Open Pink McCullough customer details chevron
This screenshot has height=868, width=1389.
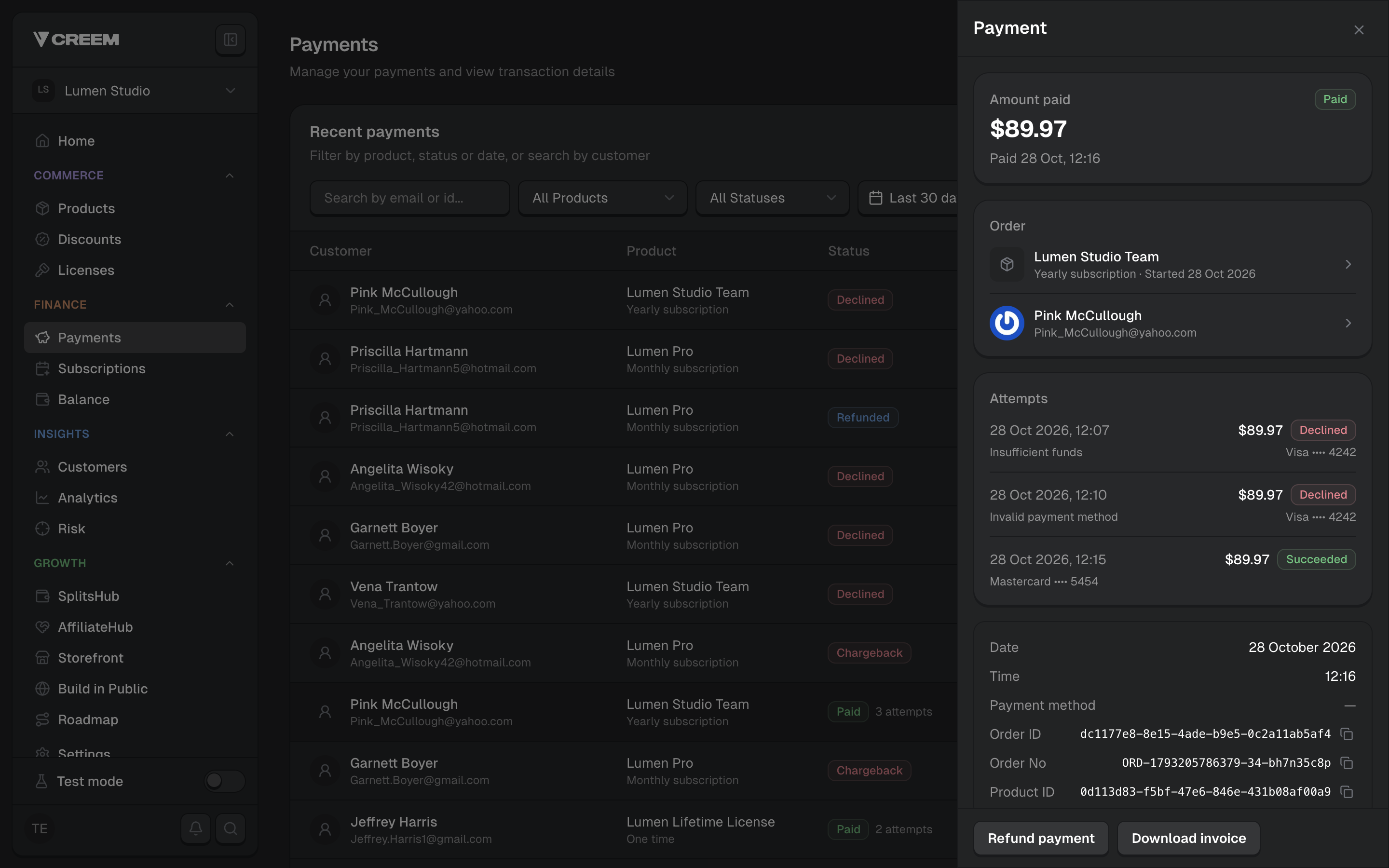(1348, 323)
